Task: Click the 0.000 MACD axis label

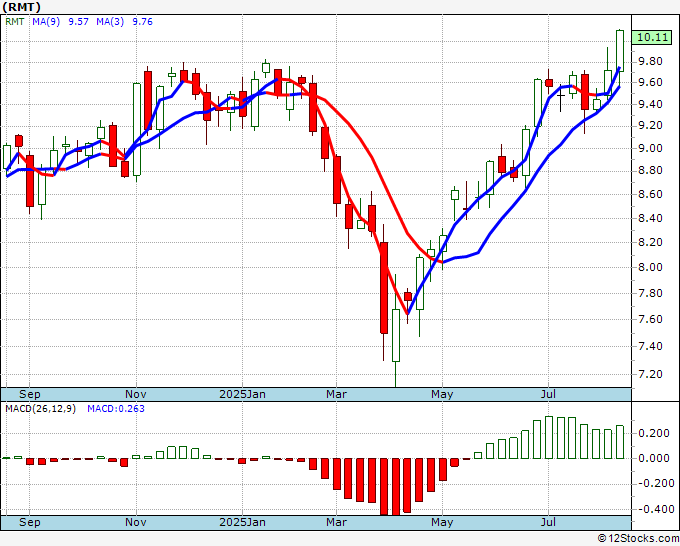Action: click(x=654, y=458)
